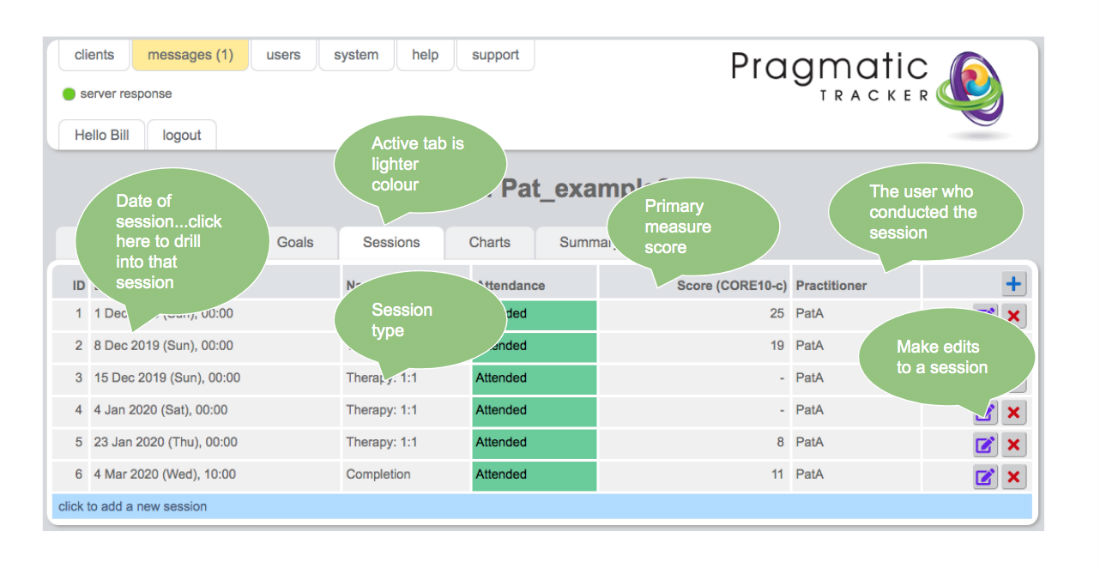1100x568 pixels.
Task: Delete the 4 Jan 2020 session
Action: click(1014, 412)
